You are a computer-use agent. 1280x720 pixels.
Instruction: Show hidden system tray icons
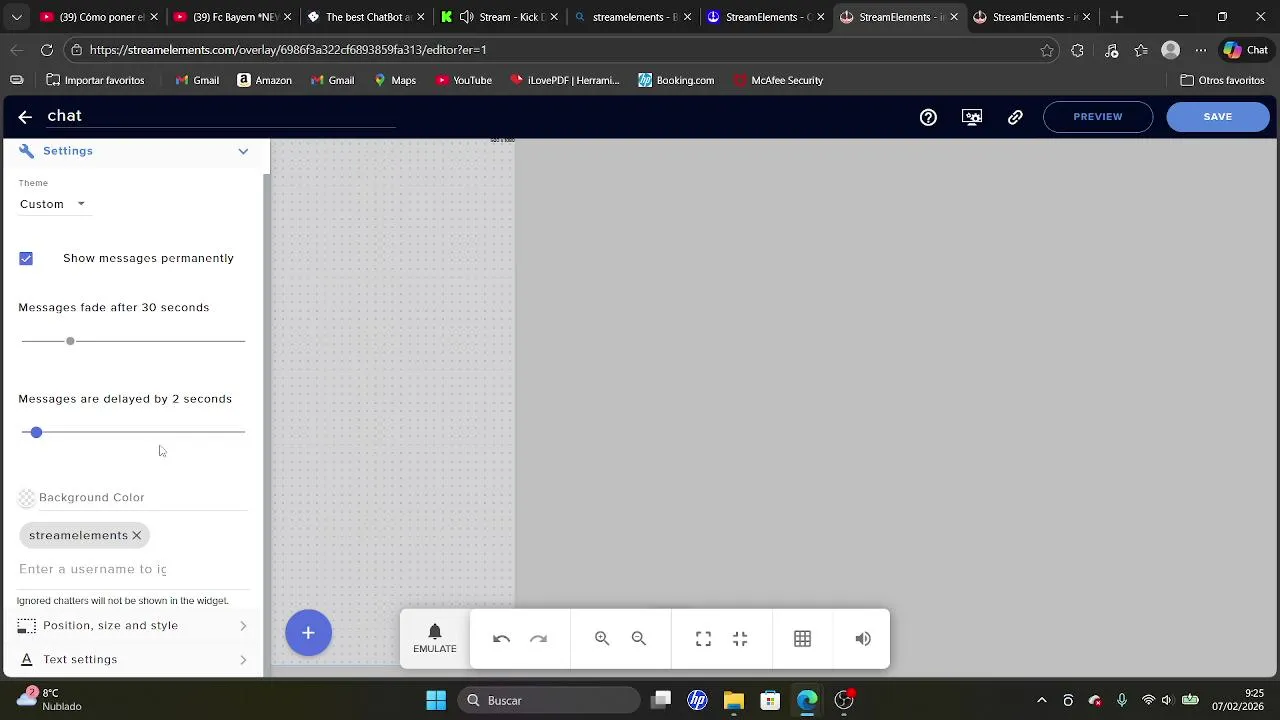pos(1042,701)
